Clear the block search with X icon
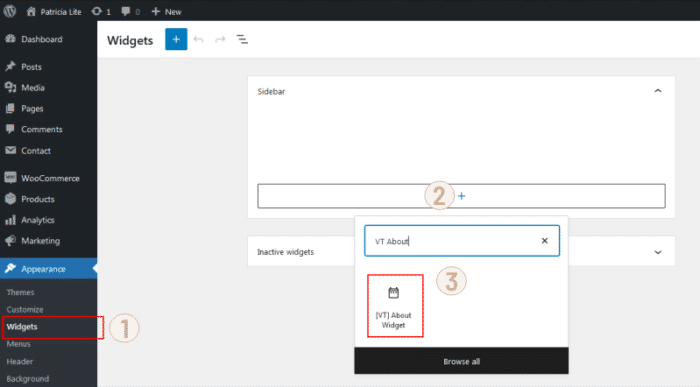Viewport: 700px width, 387px height. tap(544, 241)
